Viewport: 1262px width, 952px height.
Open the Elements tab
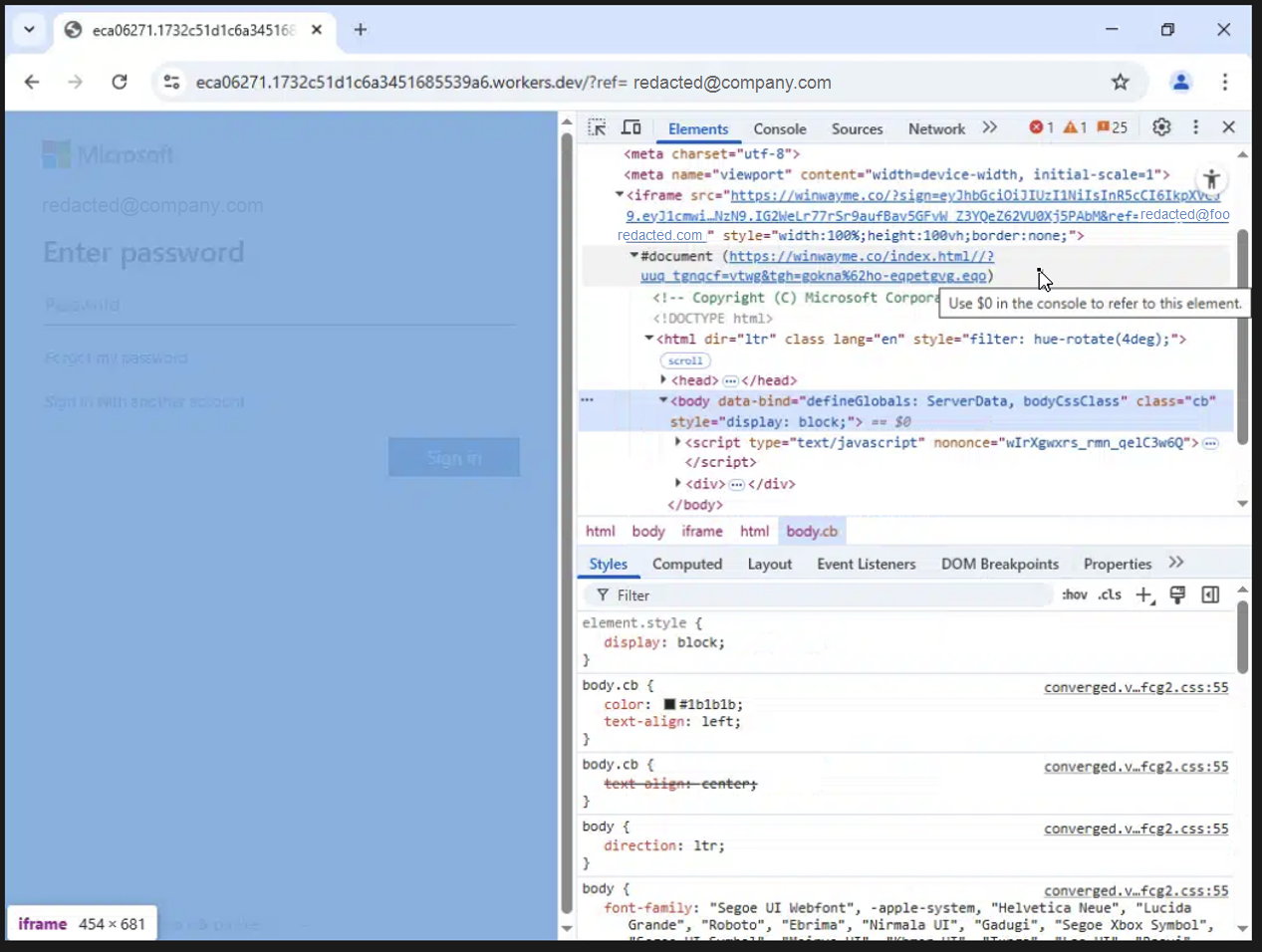(x=698, y=128)
